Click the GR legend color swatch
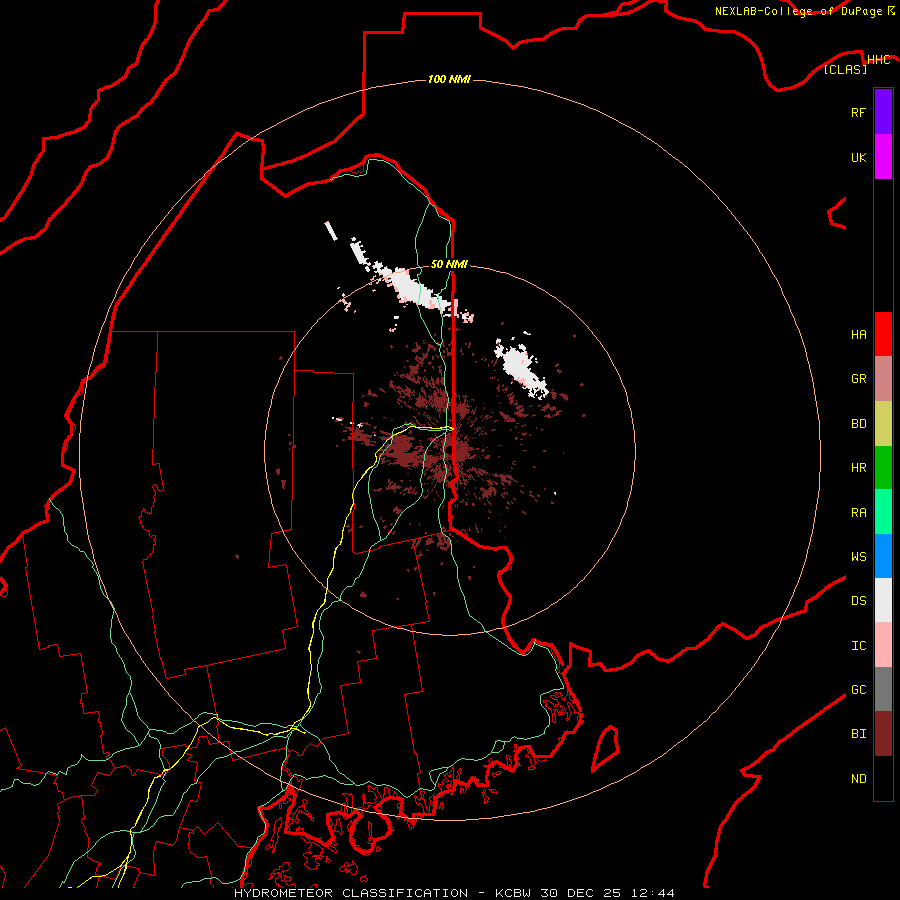900x900 pixels. (x=883, y=379)
